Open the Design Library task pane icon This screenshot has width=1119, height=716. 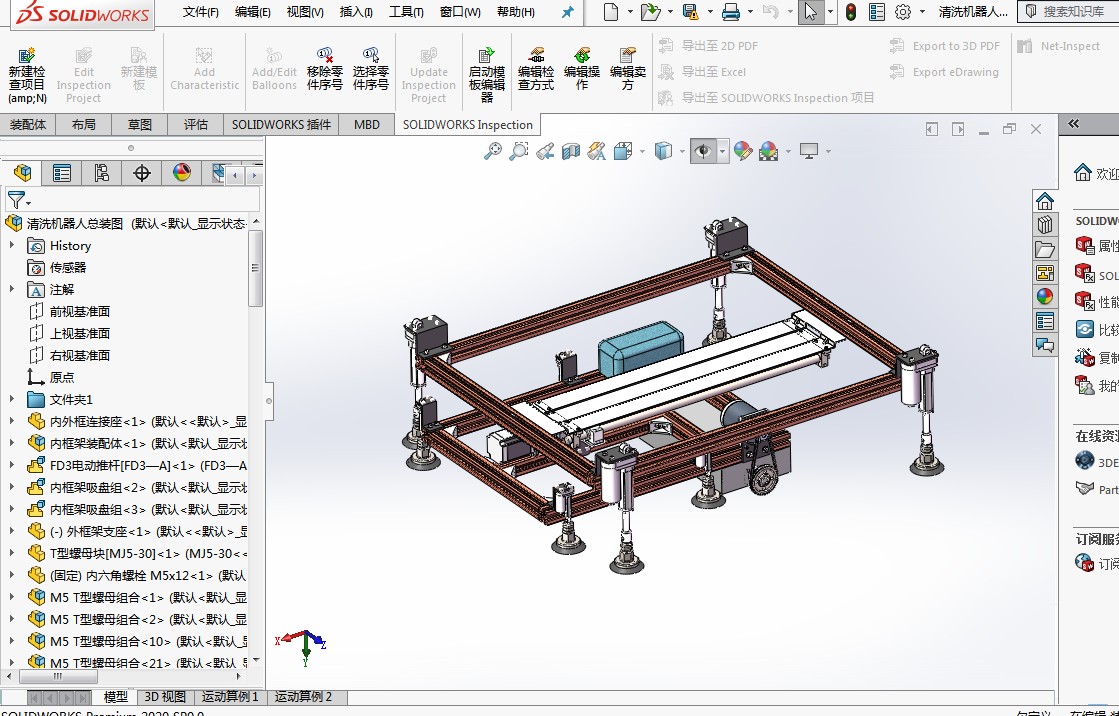coord(1045,225)
